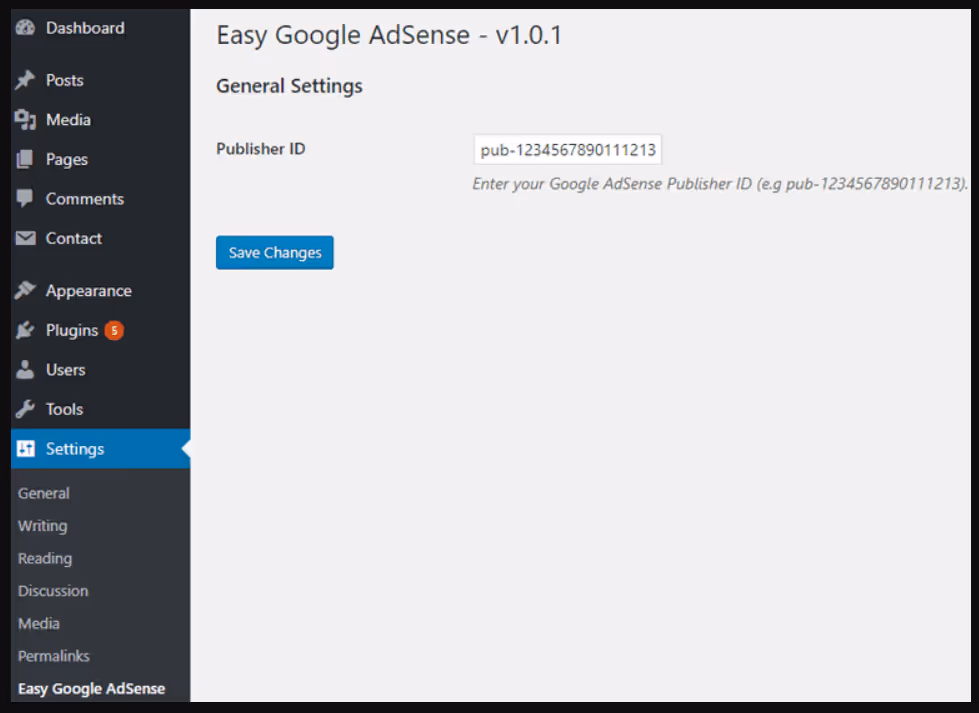Open the Users menu

66,370
